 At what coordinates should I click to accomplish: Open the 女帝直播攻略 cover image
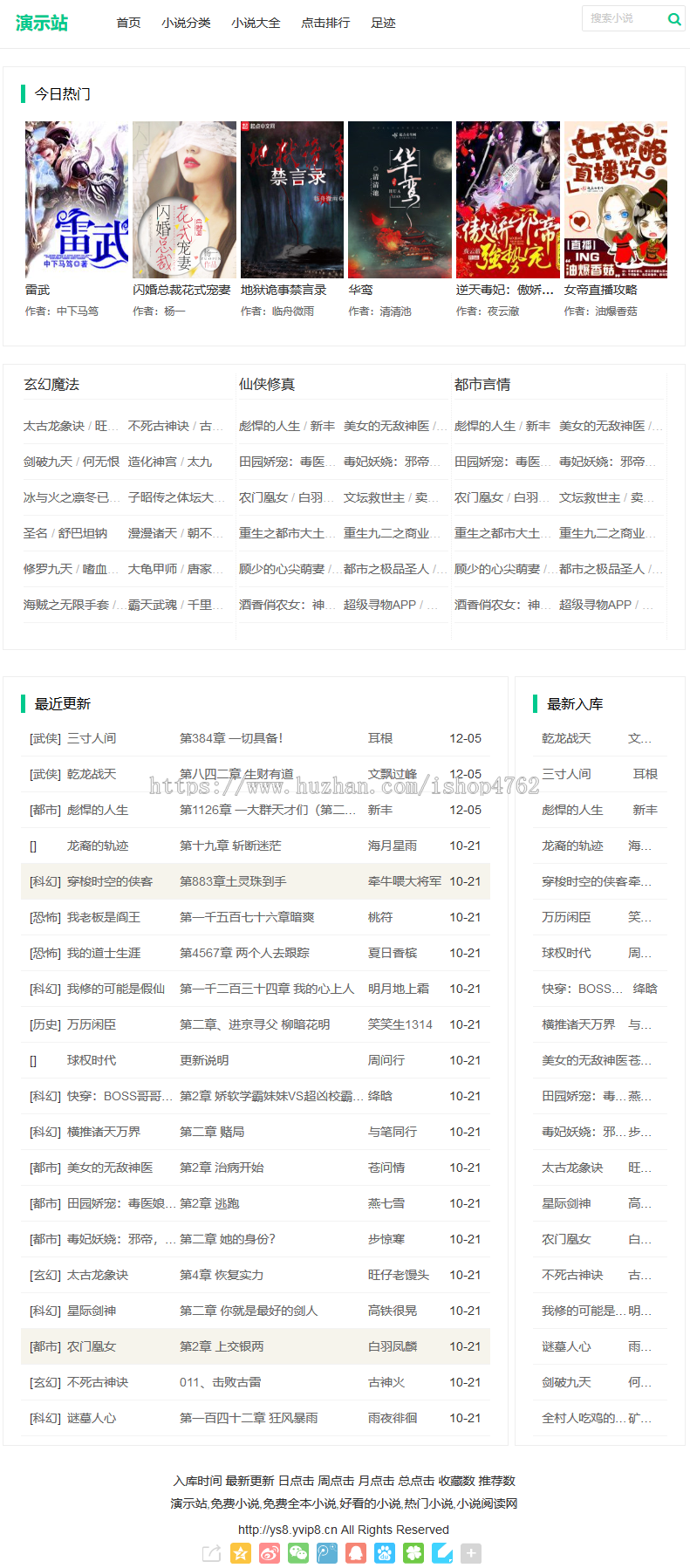point(615,200)
